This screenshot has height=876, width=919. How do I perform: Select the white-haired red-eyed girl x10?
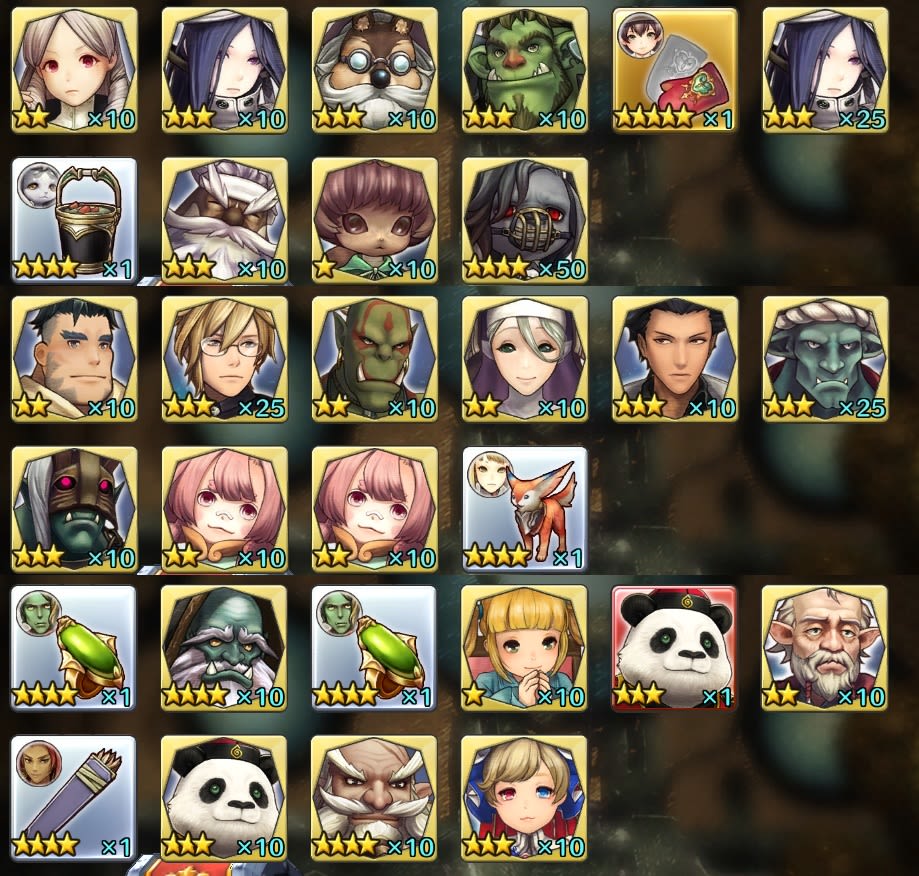(x=74, y=70)
